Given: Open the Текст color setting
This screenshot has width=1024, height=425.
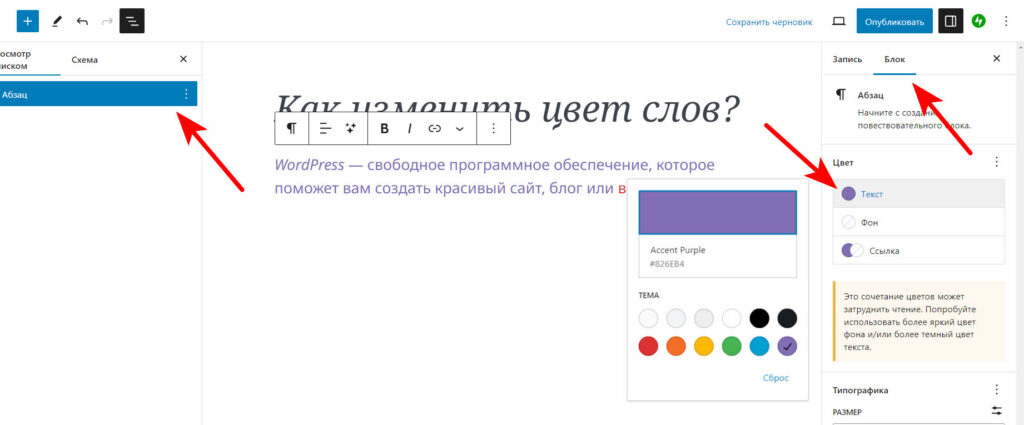Looking at the screenshot, I should [x=919, y=194].
